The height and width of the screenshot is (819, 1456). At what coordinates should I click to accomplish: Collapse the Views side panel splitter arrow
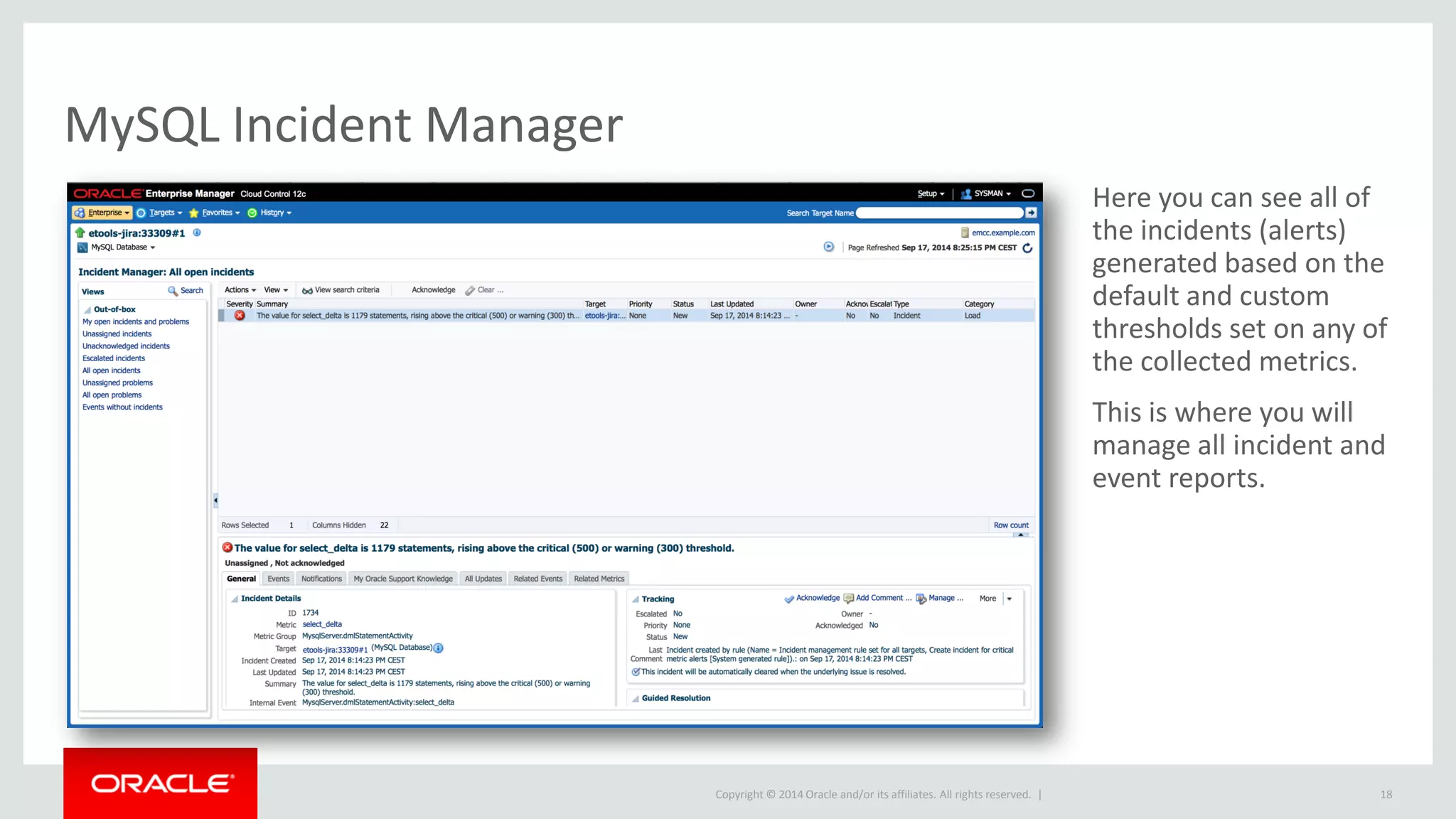click(215, 500)
